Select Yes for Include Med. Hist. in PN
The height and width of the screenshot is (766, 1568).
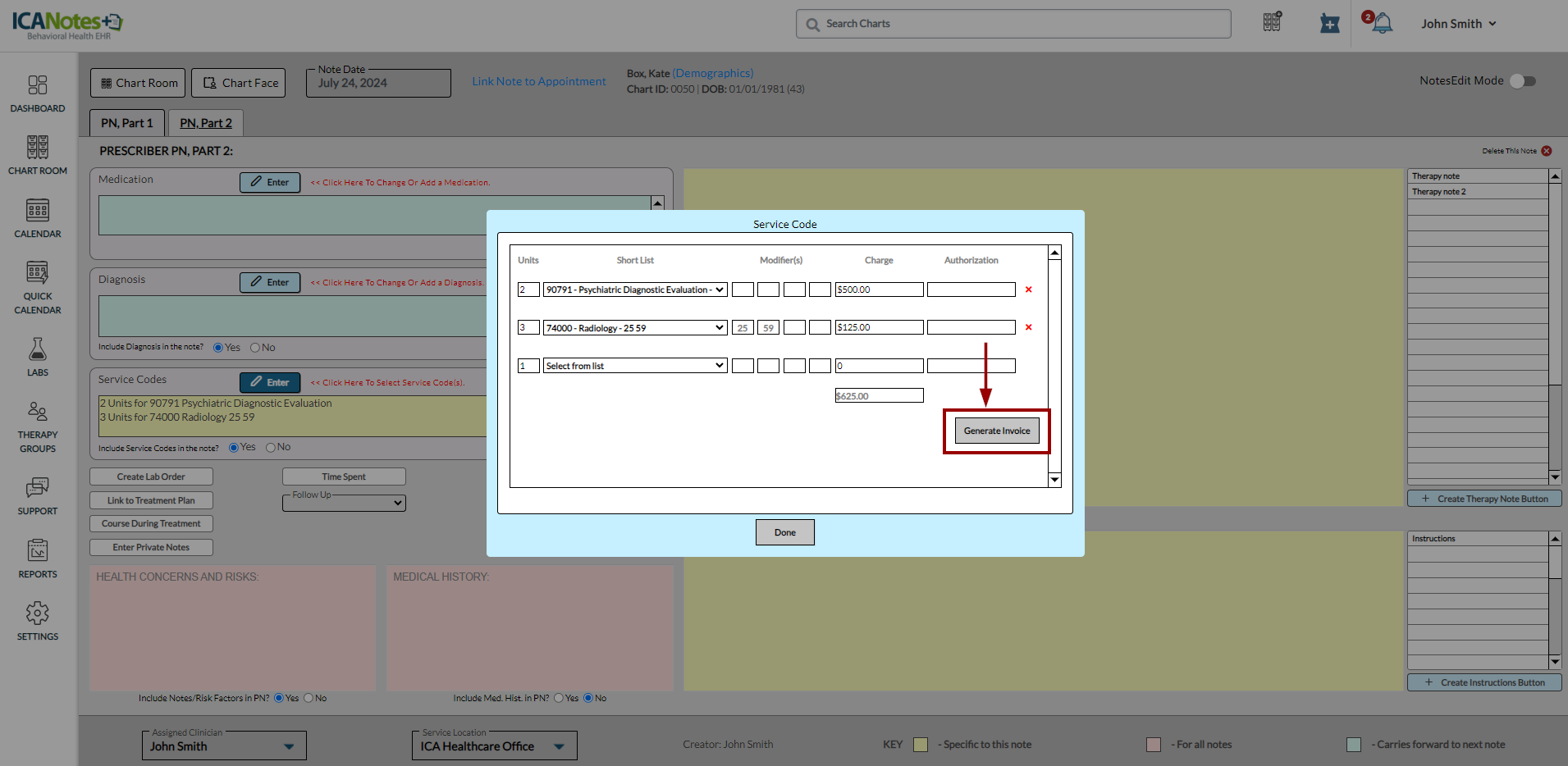click(x=559, y=699)
